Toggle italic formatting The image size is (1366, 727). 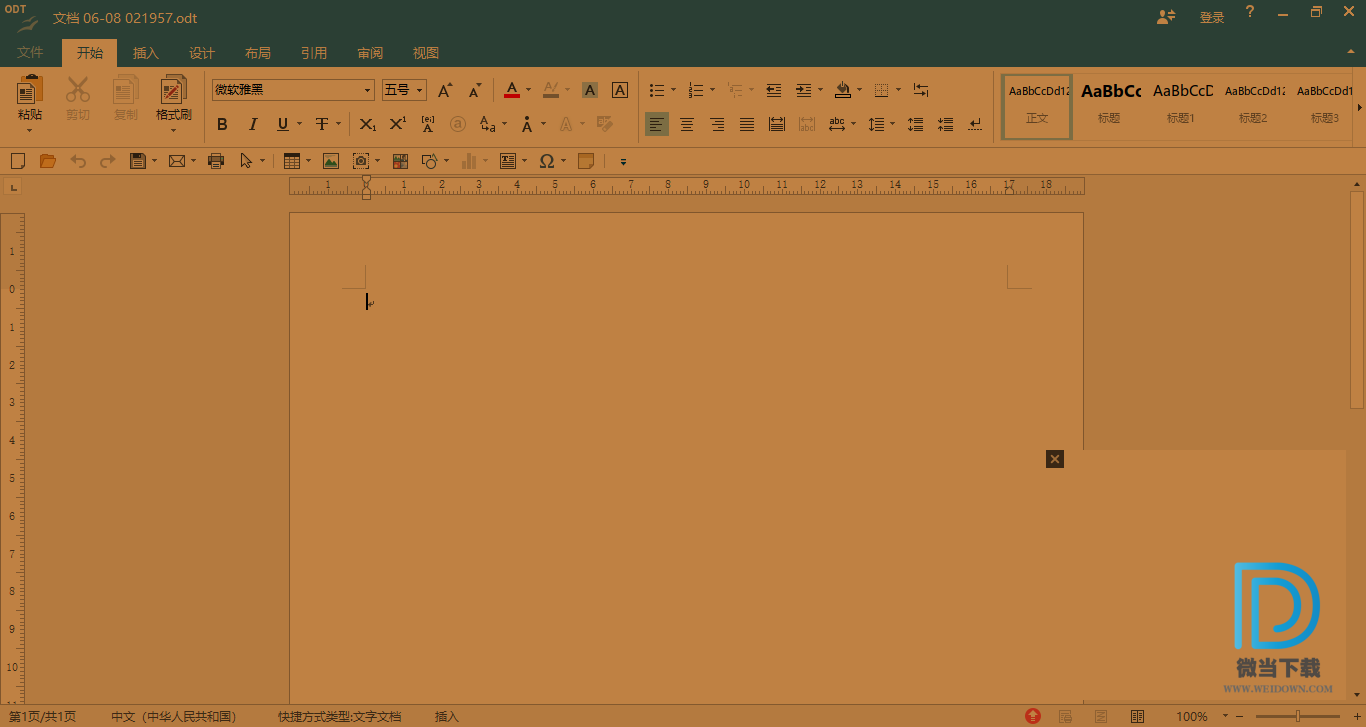click(253, 124)
